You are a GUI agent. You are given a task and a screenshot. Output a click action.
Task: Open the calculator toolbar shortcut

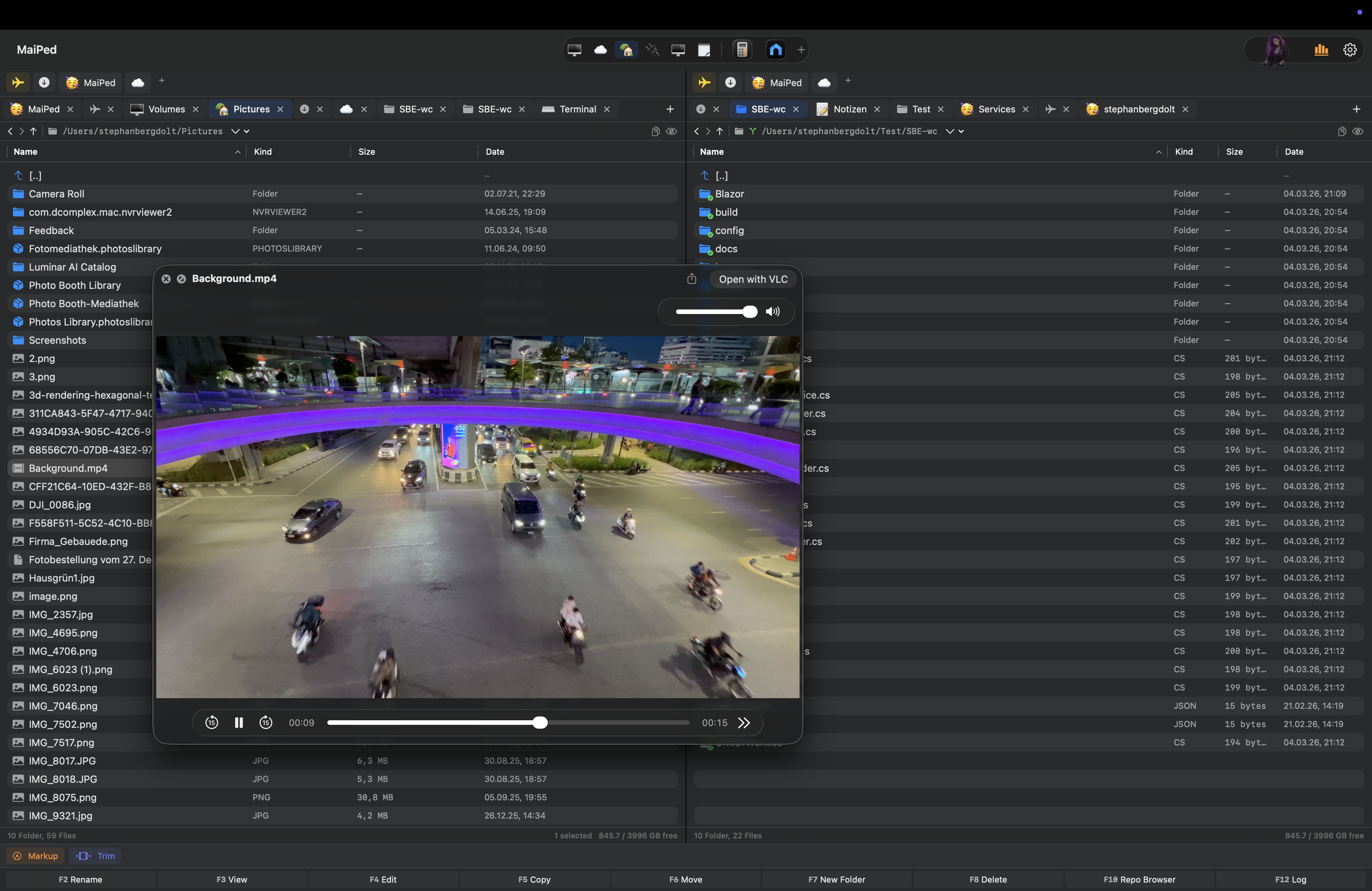742,50
